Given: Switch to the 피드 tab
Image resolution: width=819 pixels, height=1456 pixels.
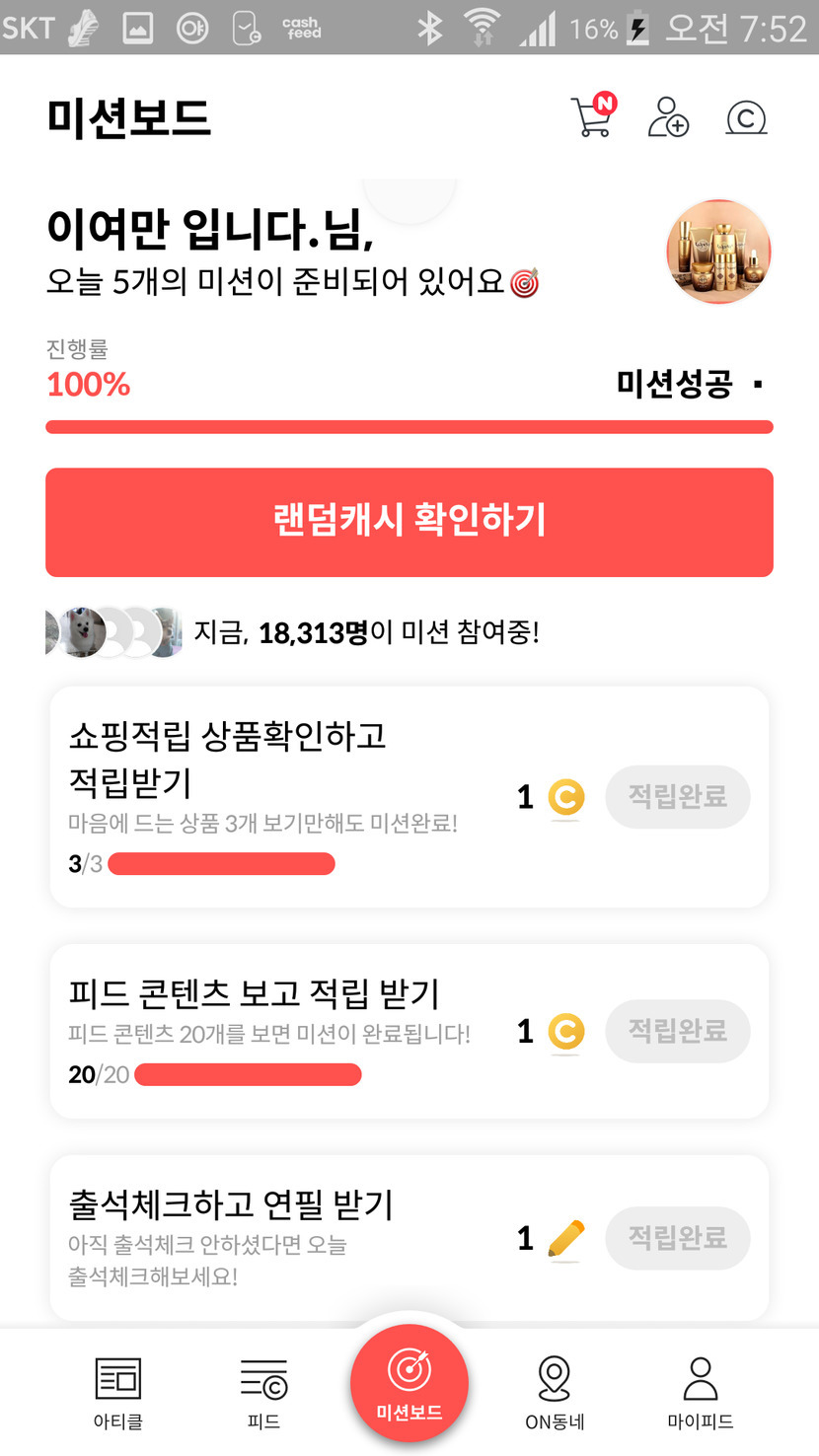Looking at the screenshot, I should click(x=263, y=1393).
